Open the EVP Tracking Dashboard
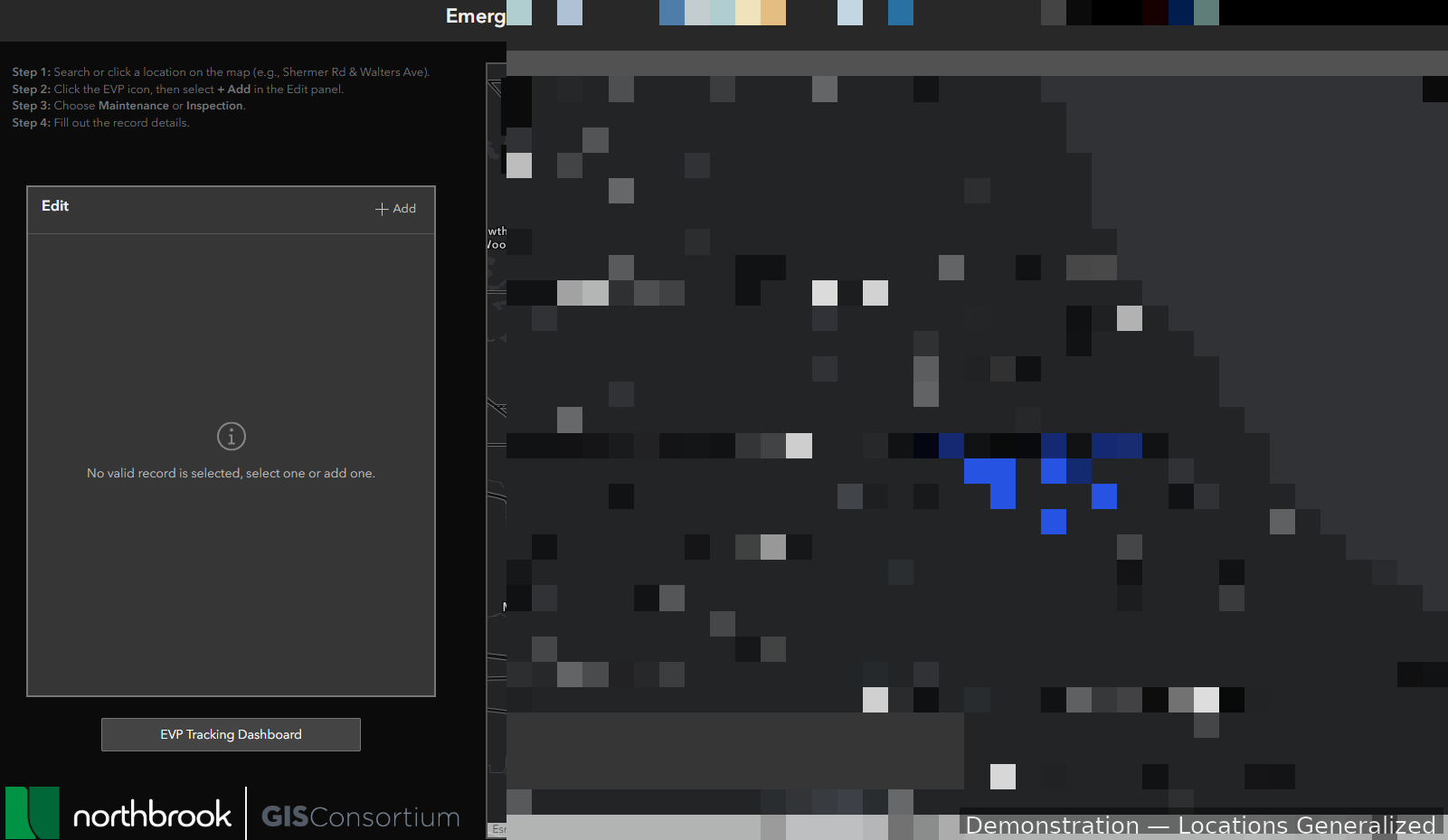This screenshot has height=840, width=1448. tap(231, 734)
